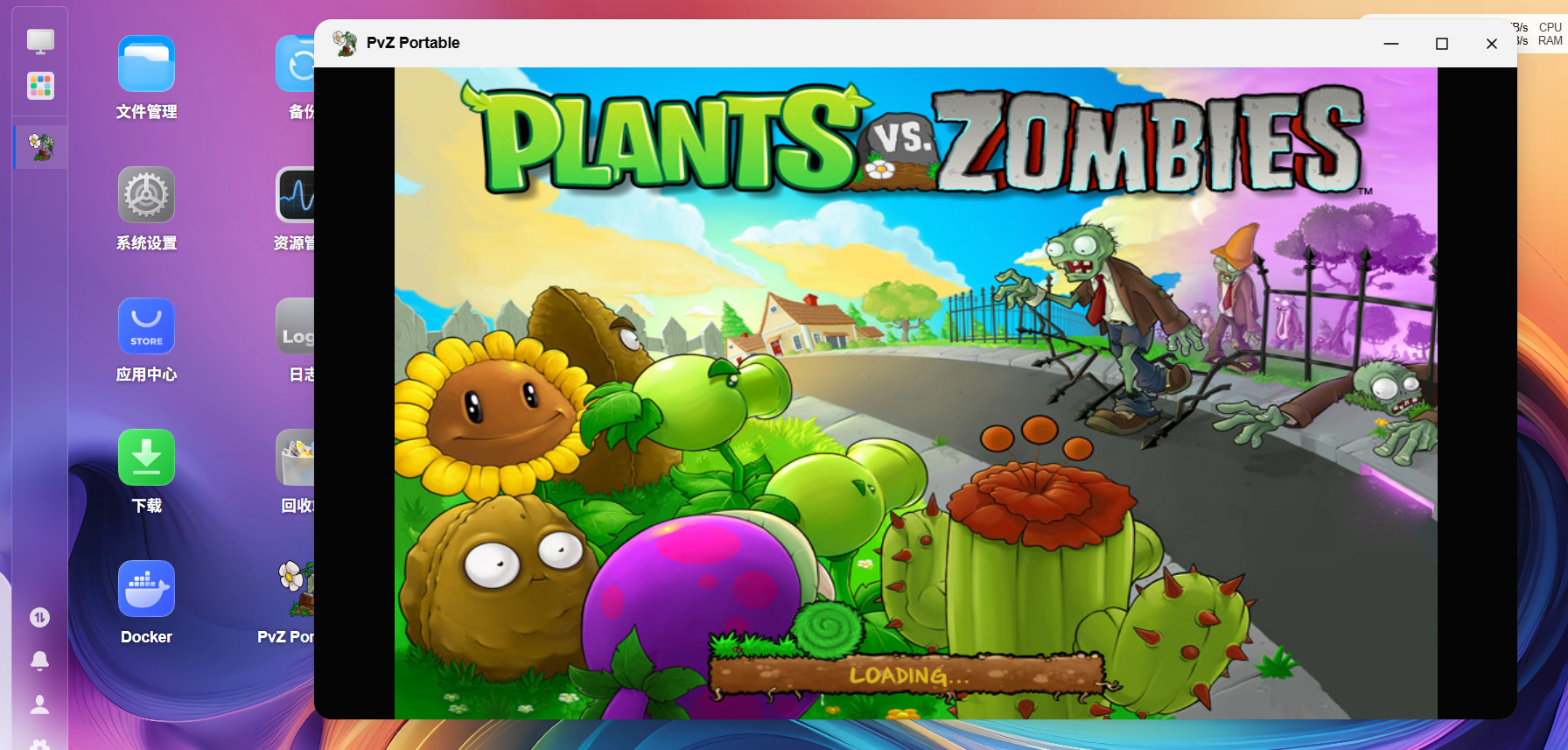Viewport: 1568px width, 750px height.
Task: Open the 应用中心 store icon
Action: pyautogui.click(x=146, y=326)
